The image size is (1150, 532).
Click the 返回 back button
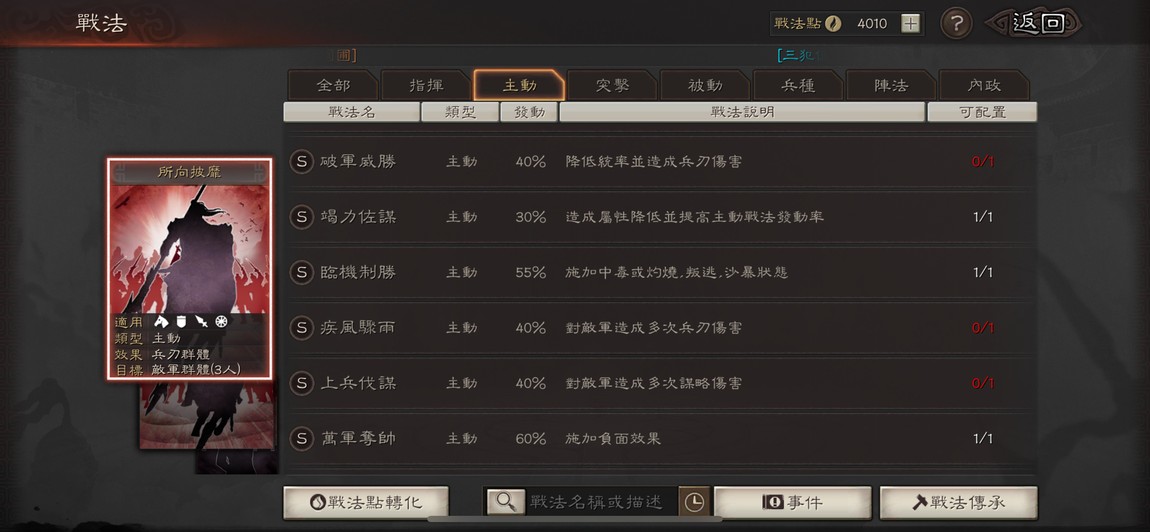click(x=1034, y=23)
